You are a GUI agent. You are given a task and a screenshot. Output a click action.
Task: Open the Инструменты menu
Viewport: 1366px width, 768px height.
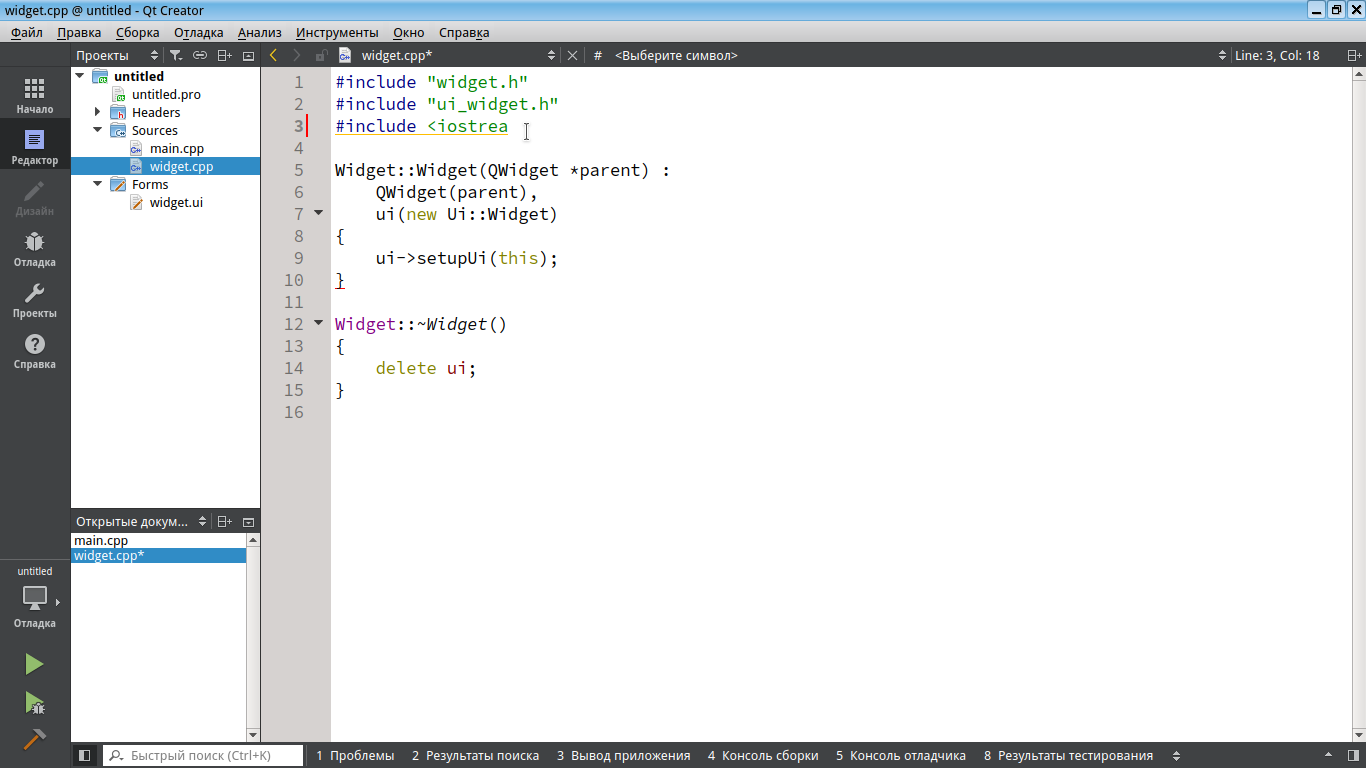(x=337, y=32)
